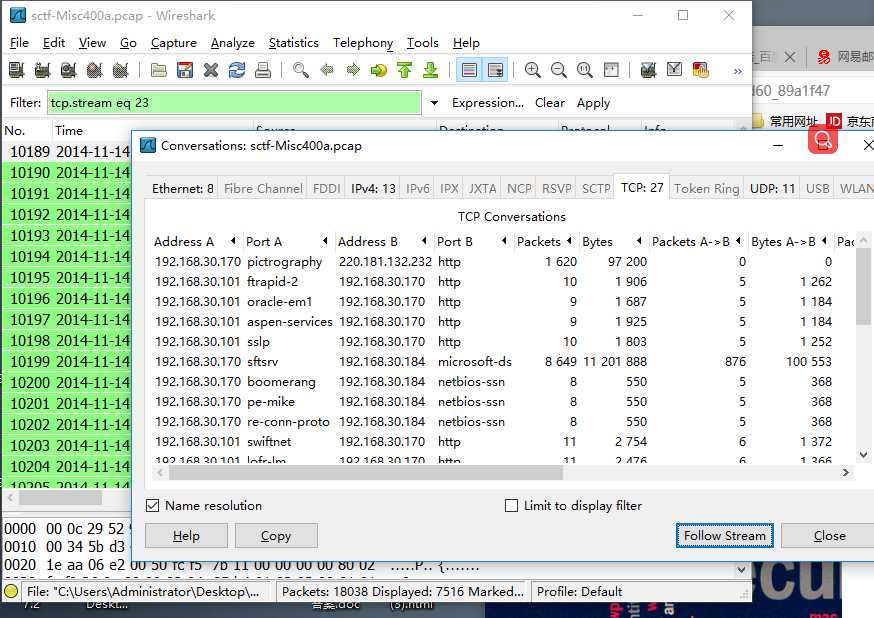The height and width of the screenshot is (618, 874).
Task: Zoom in toolbar icon
Action: point(533,70)
